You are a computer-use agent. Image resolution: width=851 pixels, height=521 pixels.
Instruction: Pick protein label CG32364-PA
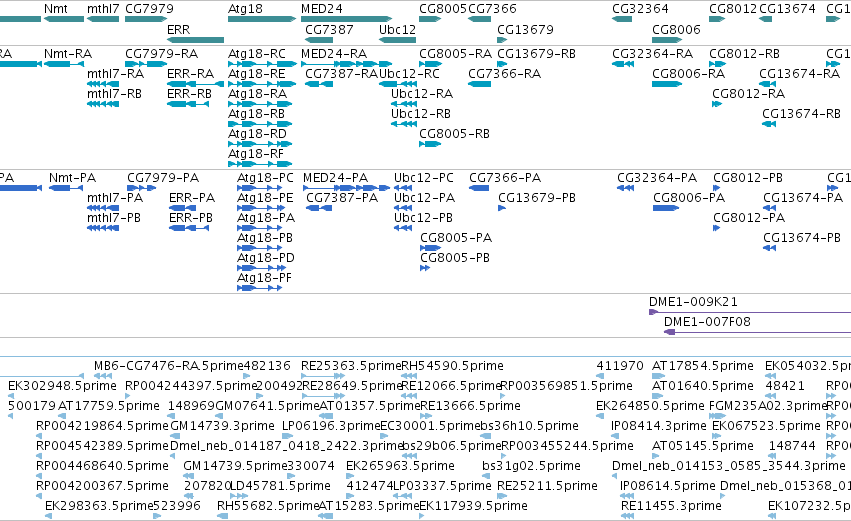pos(657,178)
